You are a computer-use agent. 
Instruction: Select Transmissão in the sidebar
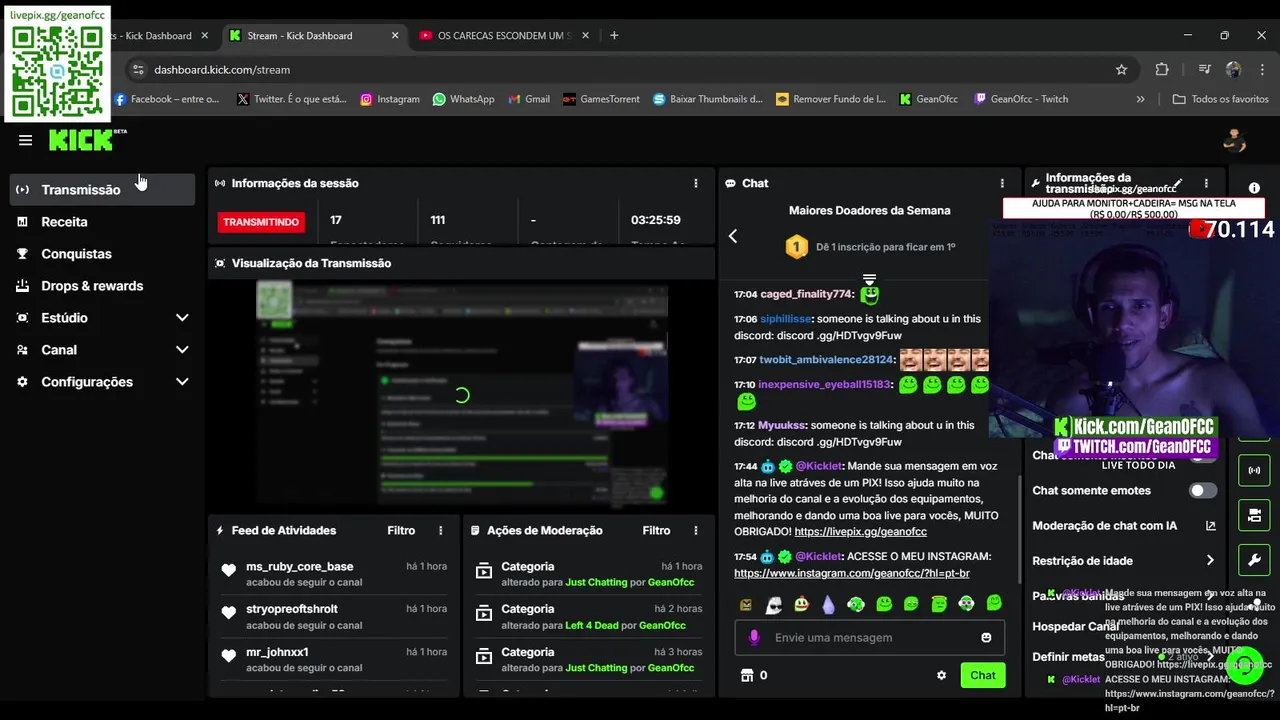click(102, 190)
